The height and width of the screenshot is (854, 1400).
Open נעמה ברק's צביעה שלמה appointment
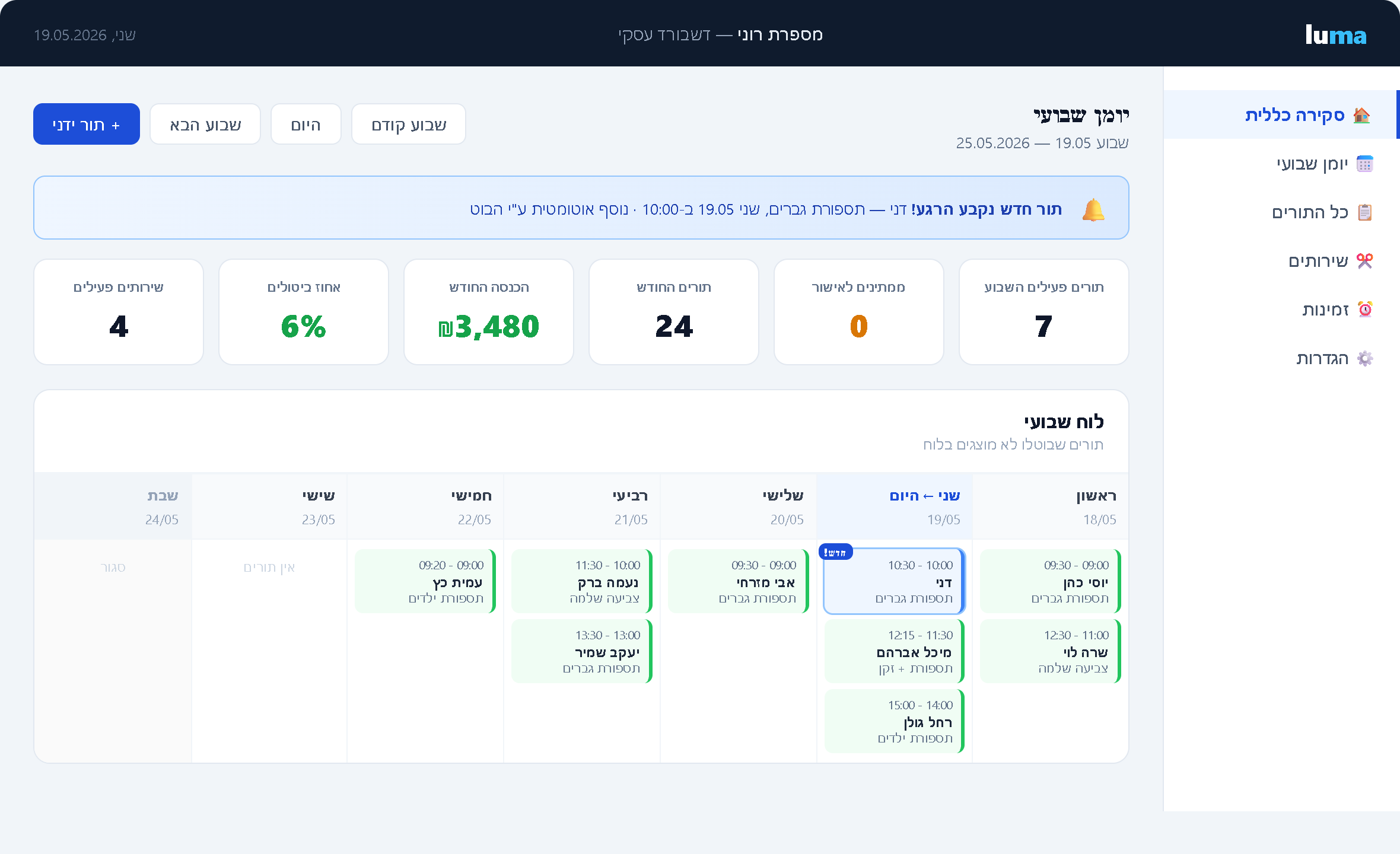point(582,581)
